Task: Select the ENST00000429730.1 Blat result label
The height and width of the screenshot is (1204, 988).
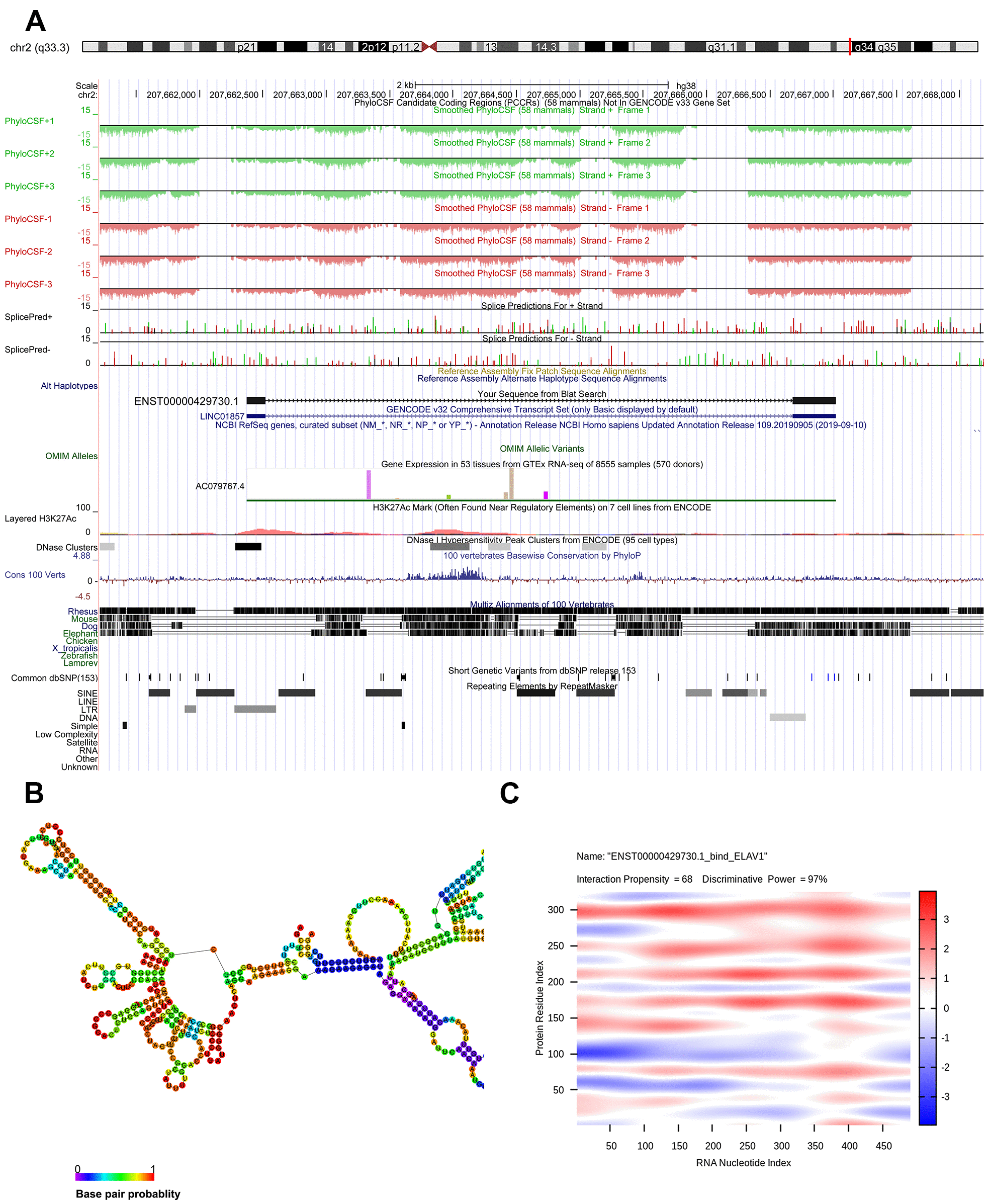Action: 186,401
